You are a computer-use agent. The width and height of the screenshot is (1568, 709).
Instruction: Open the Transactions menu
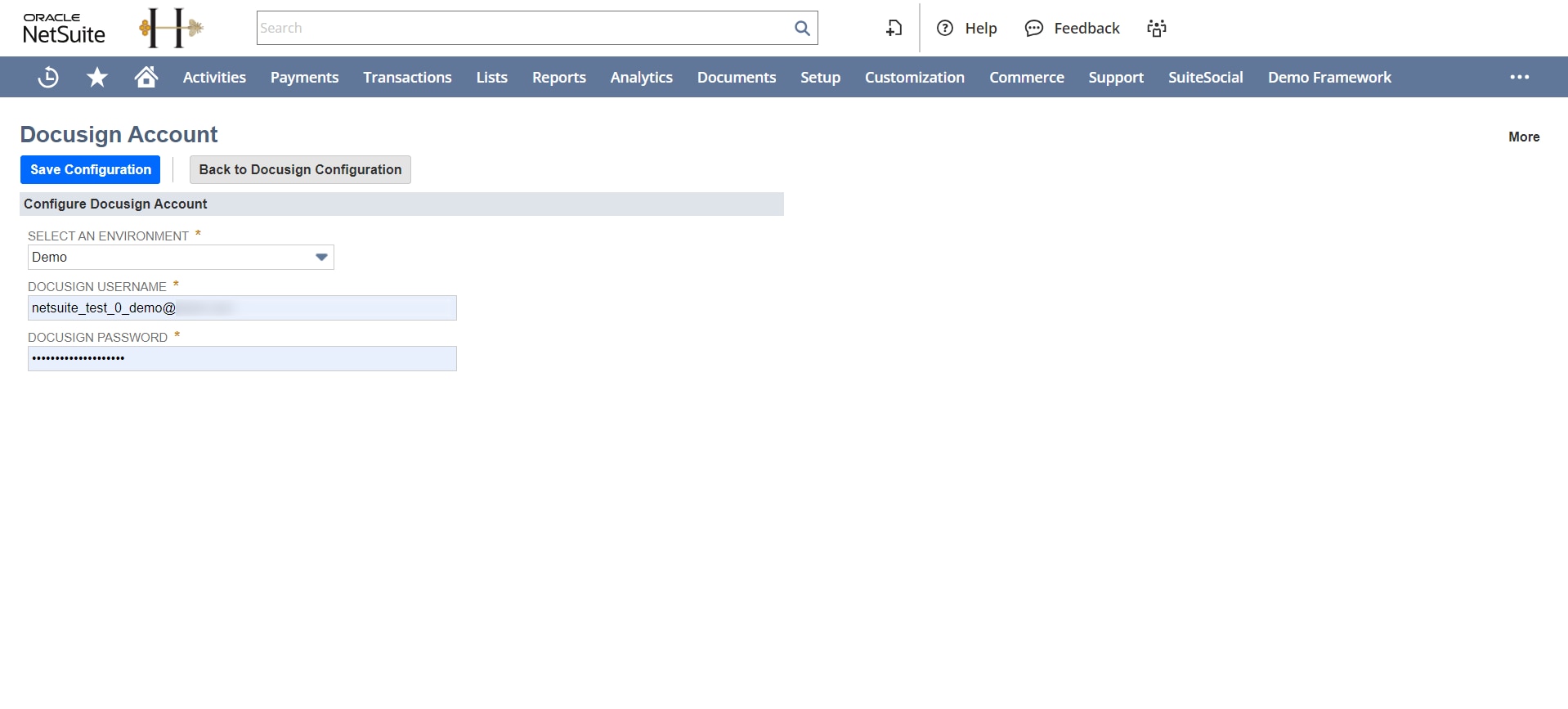407,77
